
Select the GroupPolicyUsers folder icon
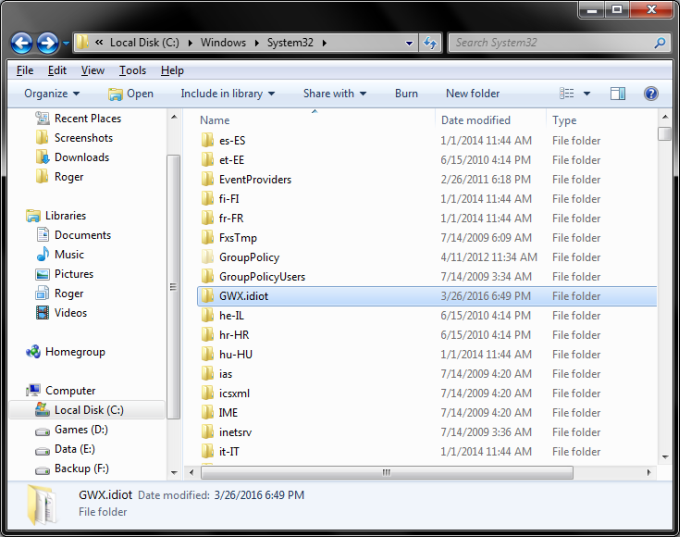(207, 277)
